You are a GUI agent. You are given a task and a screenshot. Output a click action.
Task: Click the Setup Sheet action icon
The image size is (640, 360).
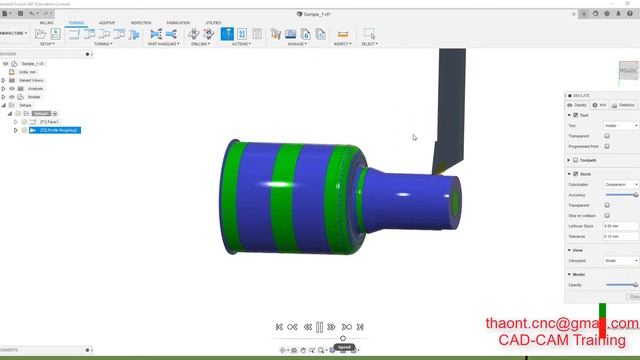click(257, 34)
